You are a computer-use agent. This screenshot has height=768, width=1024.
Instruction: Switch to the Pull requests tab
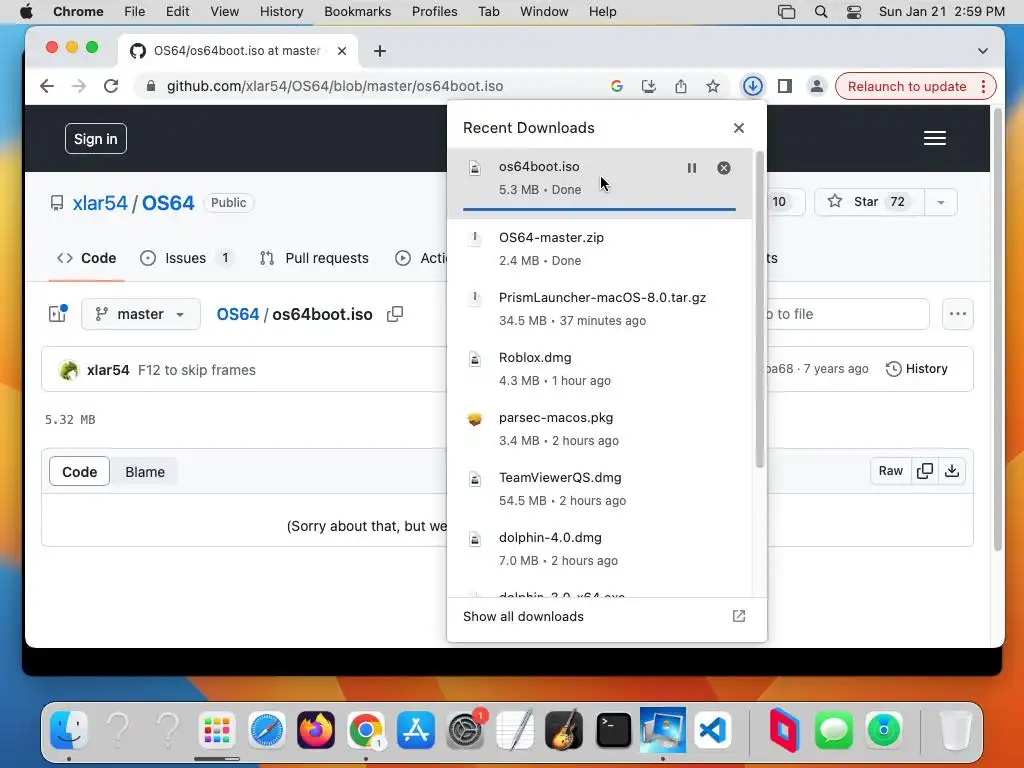[314, 258]
